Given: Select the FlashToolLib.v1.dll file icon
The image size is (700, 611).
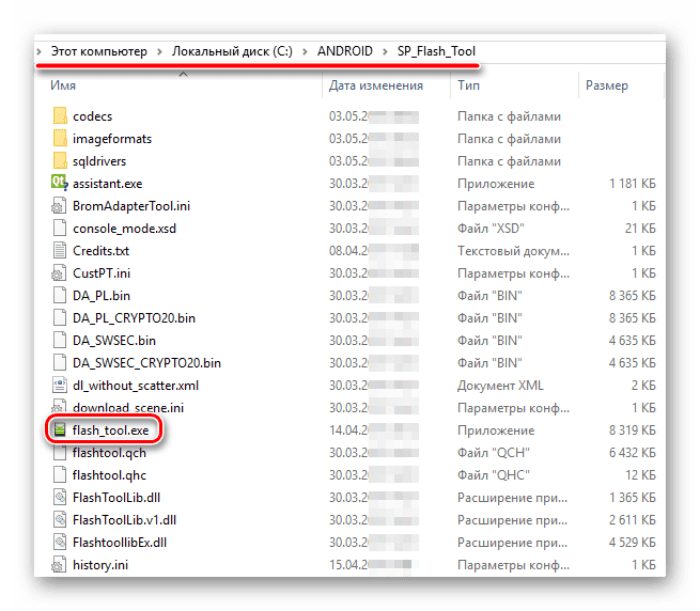Looking at the screenshot, I should [59, 519].
